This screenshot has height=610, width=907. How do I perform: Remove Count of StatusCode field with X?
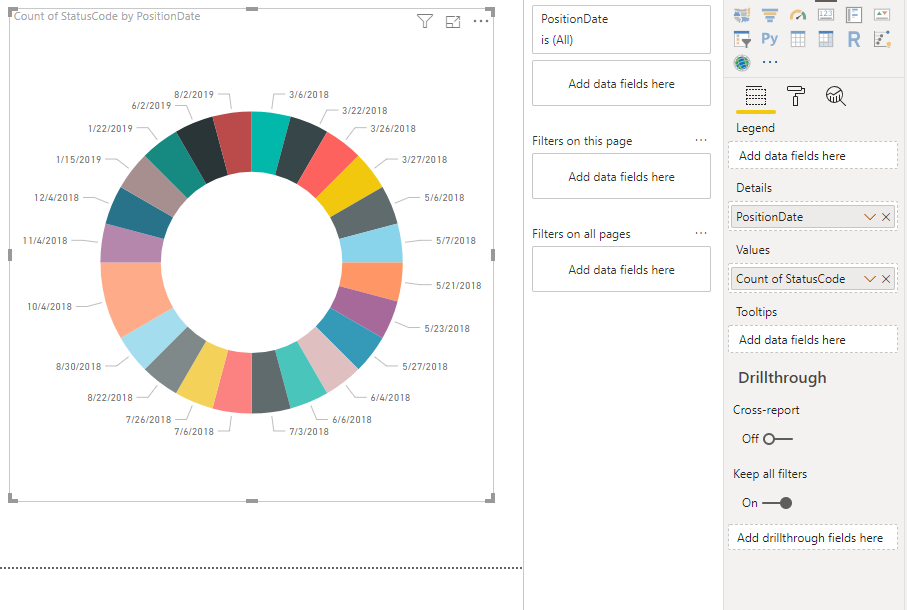[x=886, y=279]
